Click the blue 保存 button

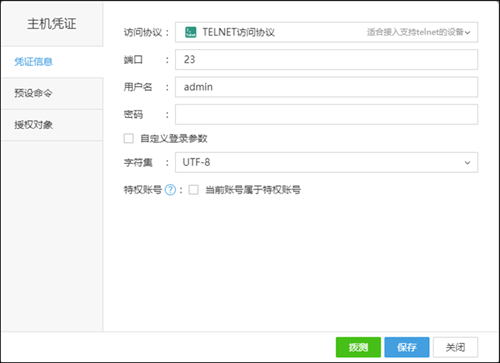click(407, 347)
